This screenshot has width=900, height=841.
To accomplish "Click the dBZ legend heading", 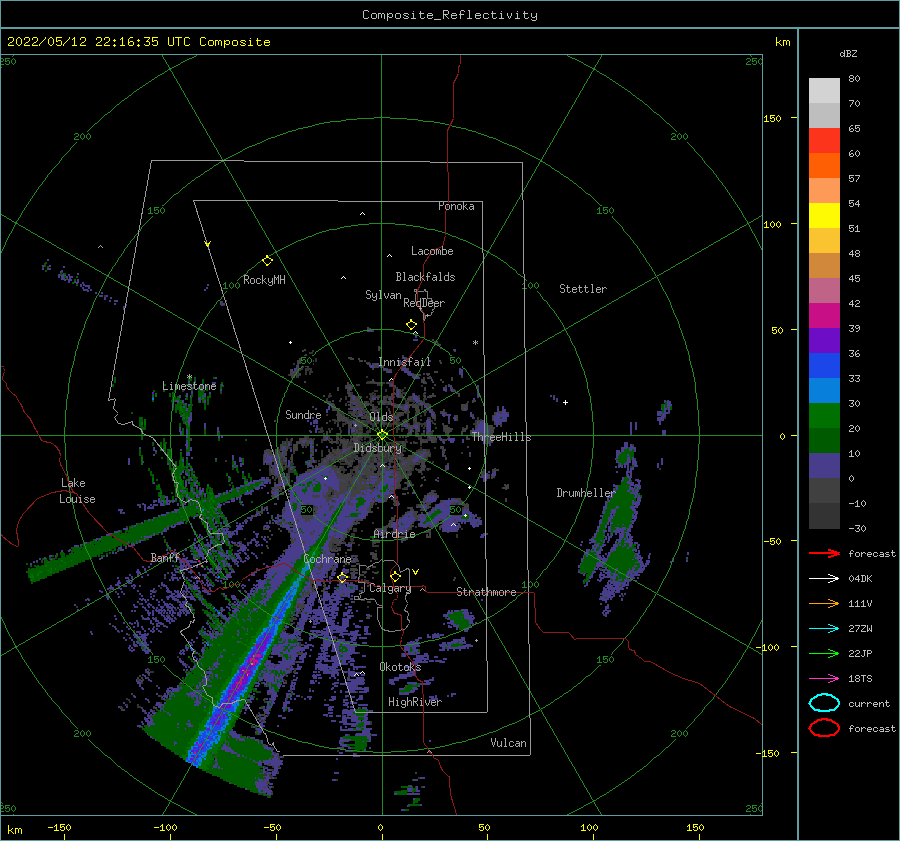I will coord(848,53).
